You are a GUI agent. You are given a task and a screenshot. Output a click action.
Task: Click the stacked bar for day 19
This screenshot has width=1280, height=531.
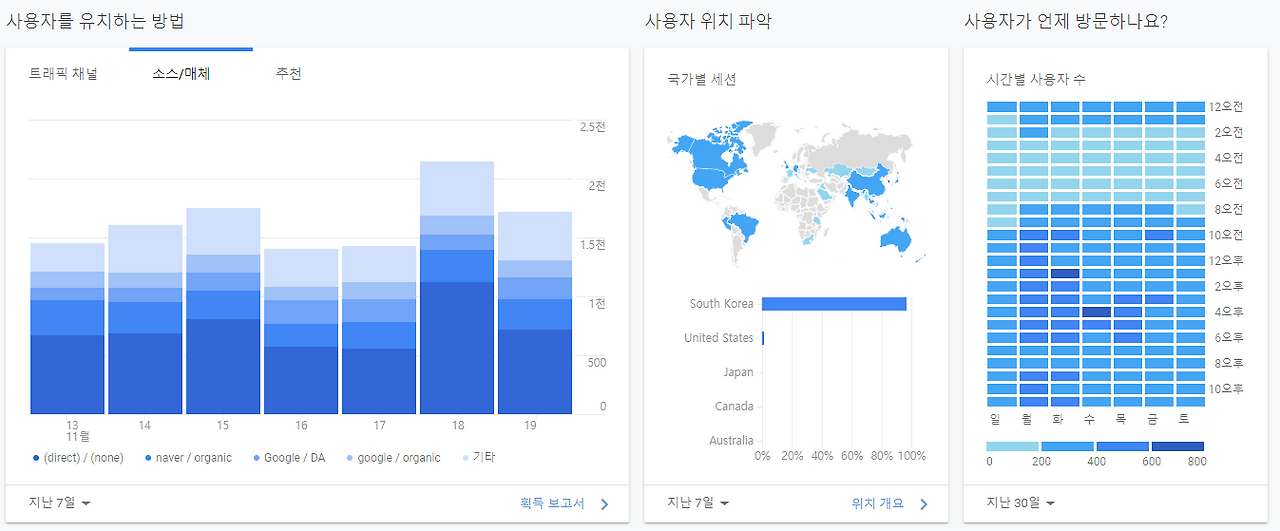pyautogui.click(x=535, y=313)
